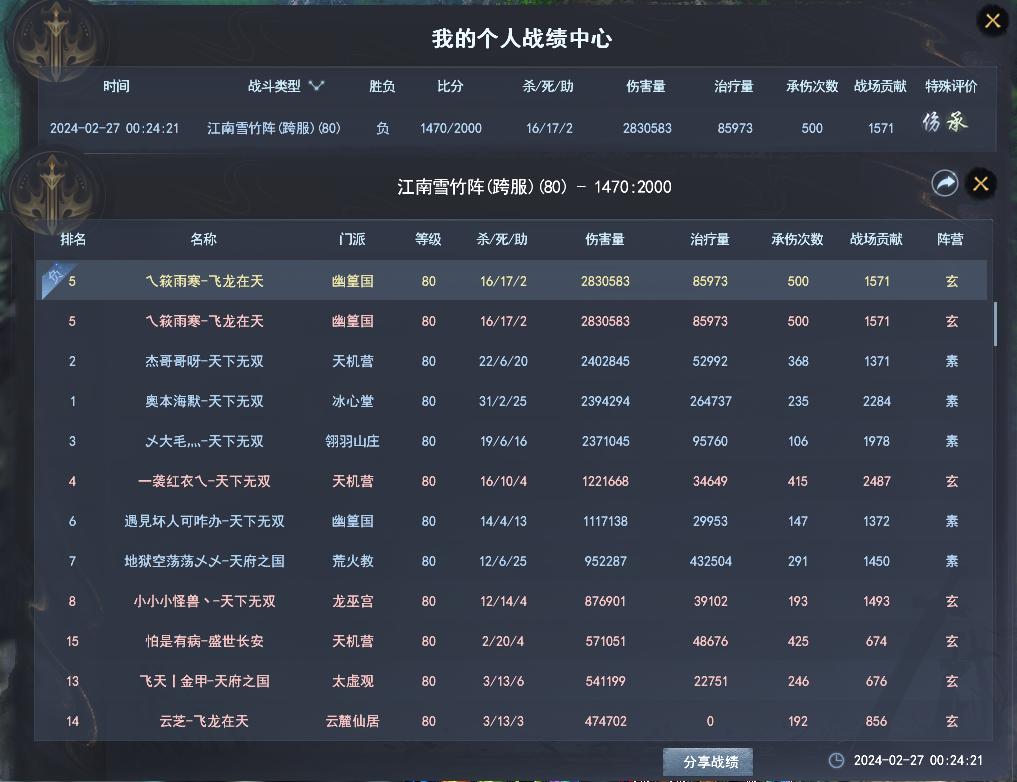This screenshot has width=1017, height=782.
Task: Click the share arrow icon beside battle title
Action: coord(945,183)
